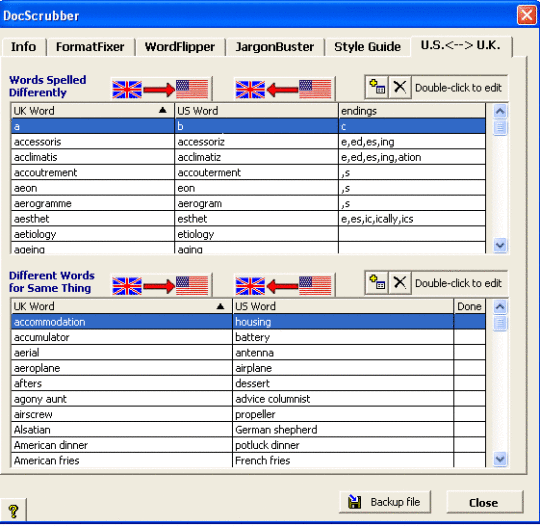Open the WordFlipper tab
Image resolution: width=540 pixels, height=526 pixels.
(x=180, y=47)
